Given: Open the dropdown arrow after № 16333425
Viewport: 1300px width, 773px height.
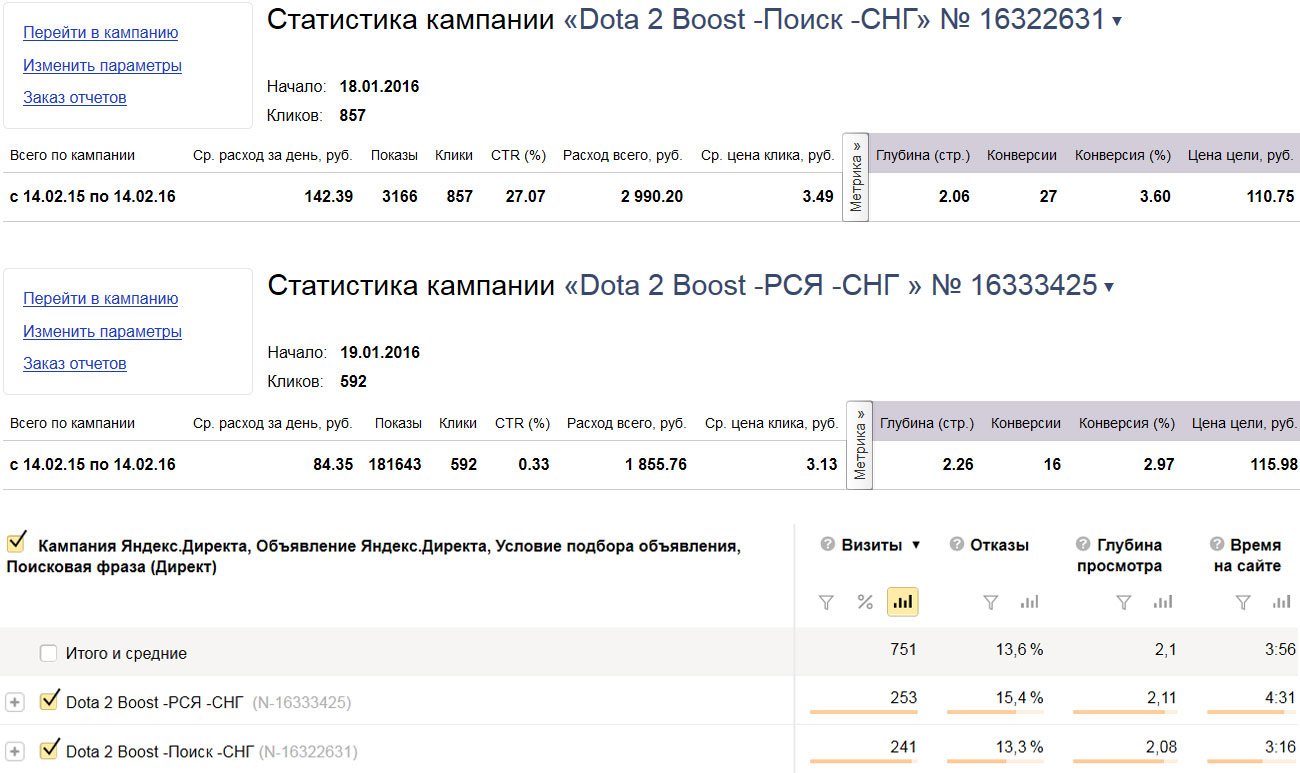Looking at the screenshot, I should (x=1108, y=288).
